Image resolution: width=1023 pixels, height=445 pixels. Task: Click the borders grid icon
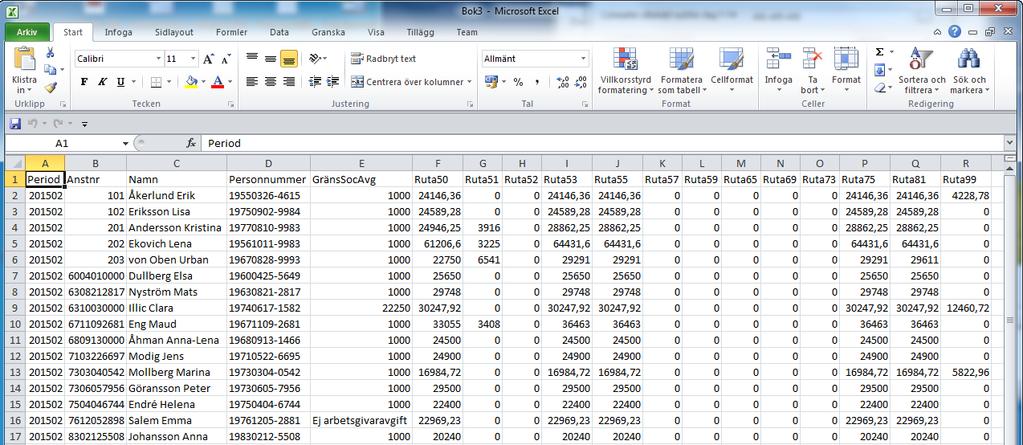(x=156, y=82)
